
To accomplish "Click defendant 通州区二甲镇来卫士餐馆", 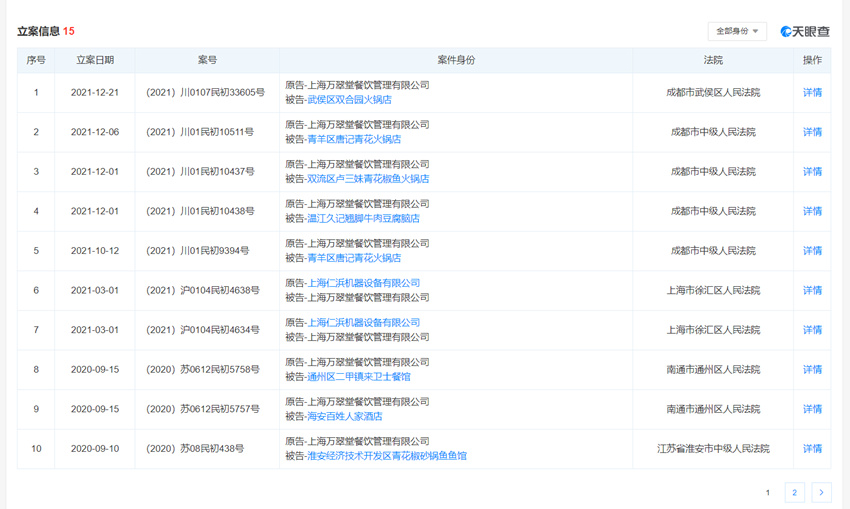I will 359,377.
